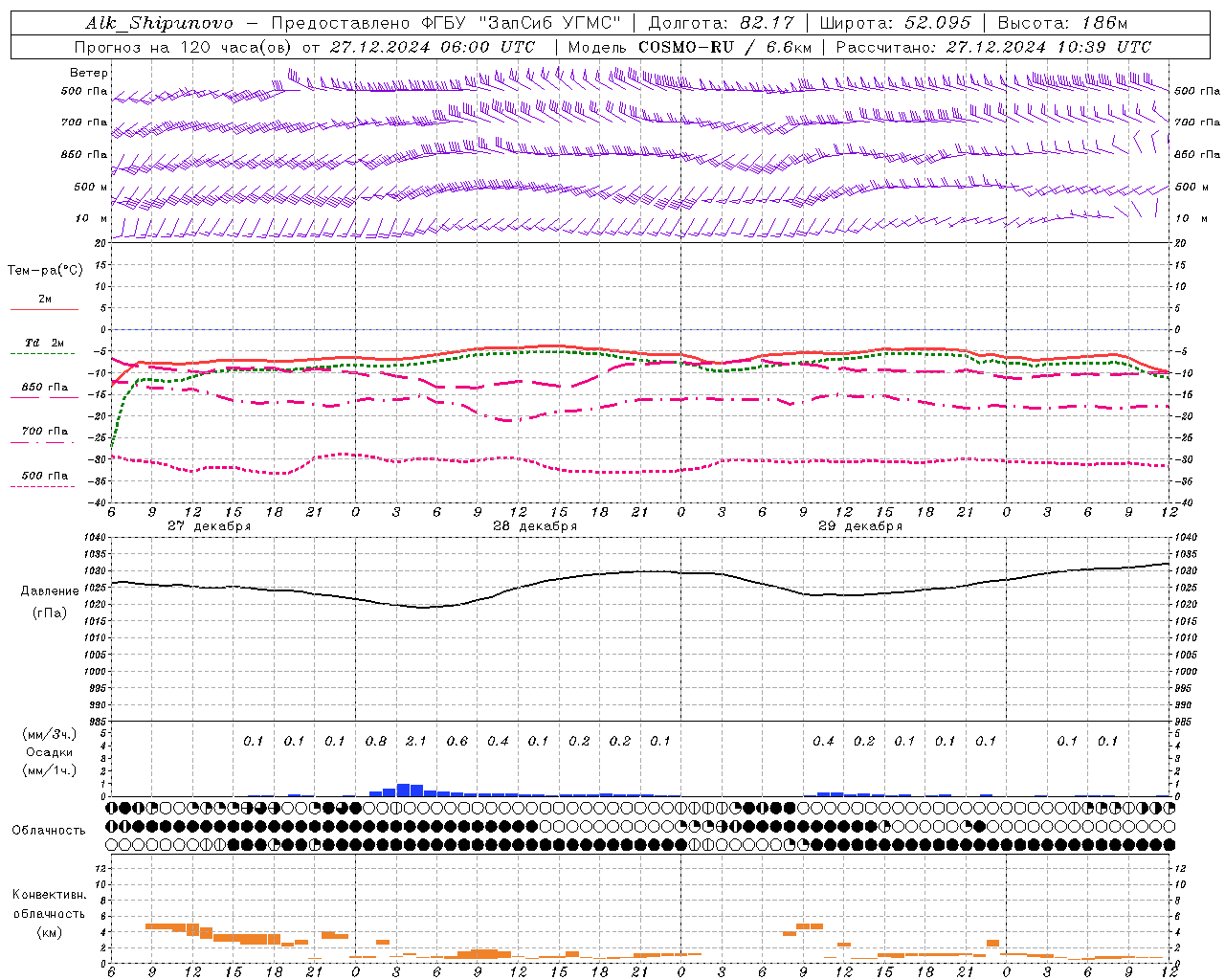
Task: Click the dash-dot line sample under '700 гПа' temperature legend
Action: coord(43,443)
